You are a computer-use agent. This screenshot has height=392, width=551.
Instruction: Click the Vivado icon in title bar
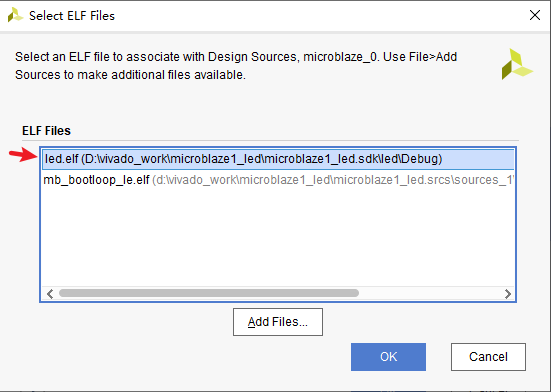[x=15, y=15]
